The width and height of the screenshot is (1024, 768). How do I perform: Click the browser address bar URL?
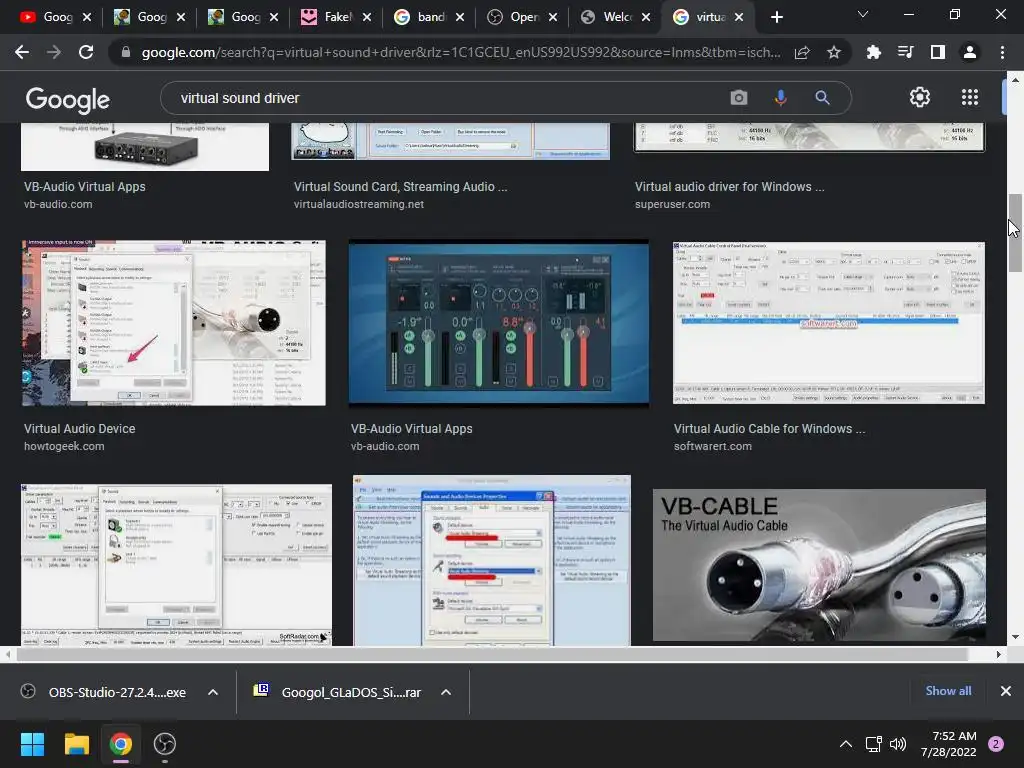460,52
